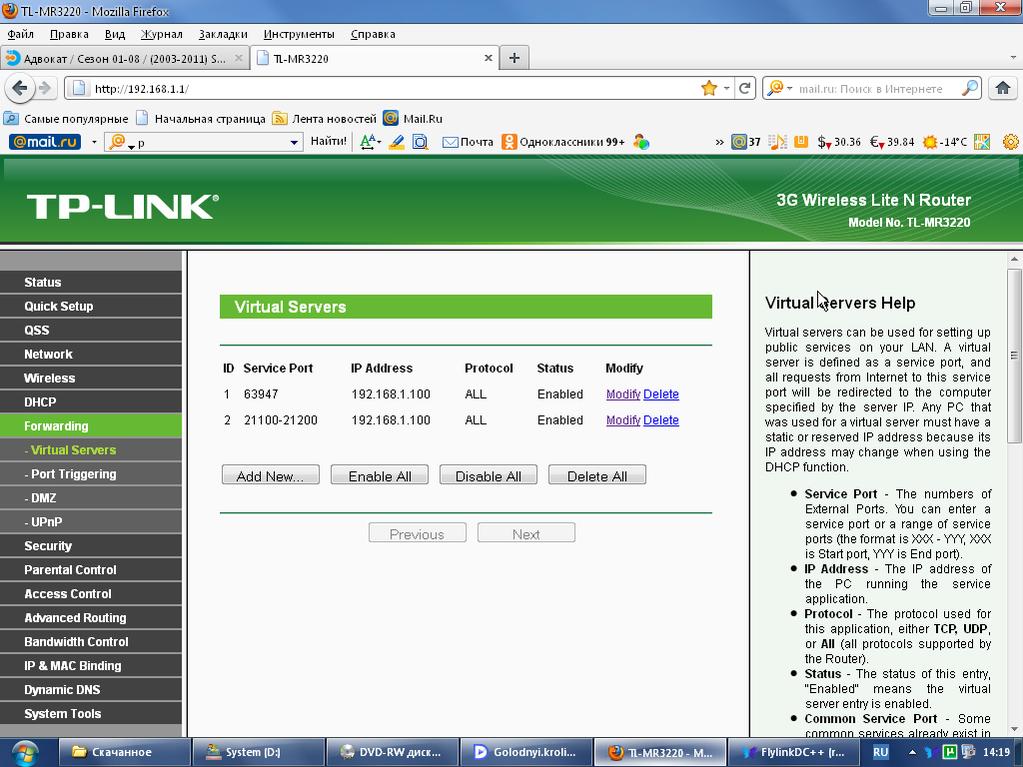The width and height of the screenshot is (1023, 767).
Task: Open the Инструменты menu
Action: pyautogui.click(x=299, y=34)
